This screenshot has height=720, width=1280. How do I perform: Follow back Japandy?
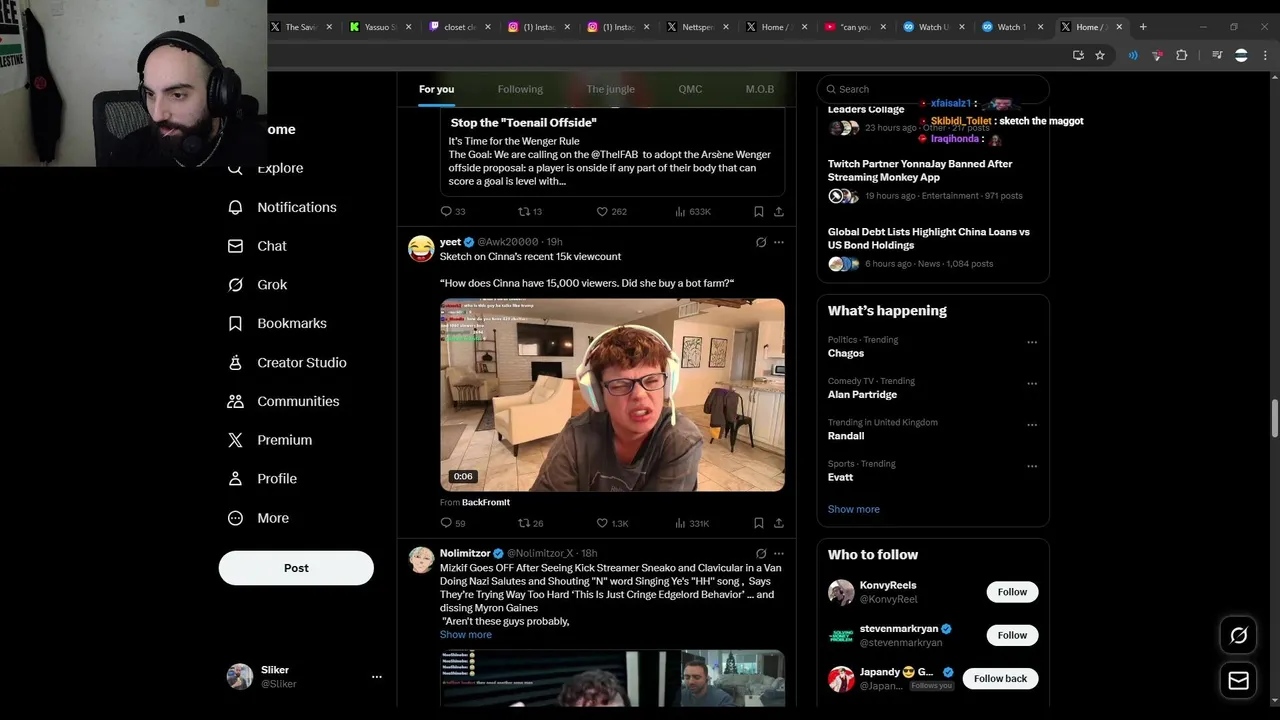pos(1000,678)
